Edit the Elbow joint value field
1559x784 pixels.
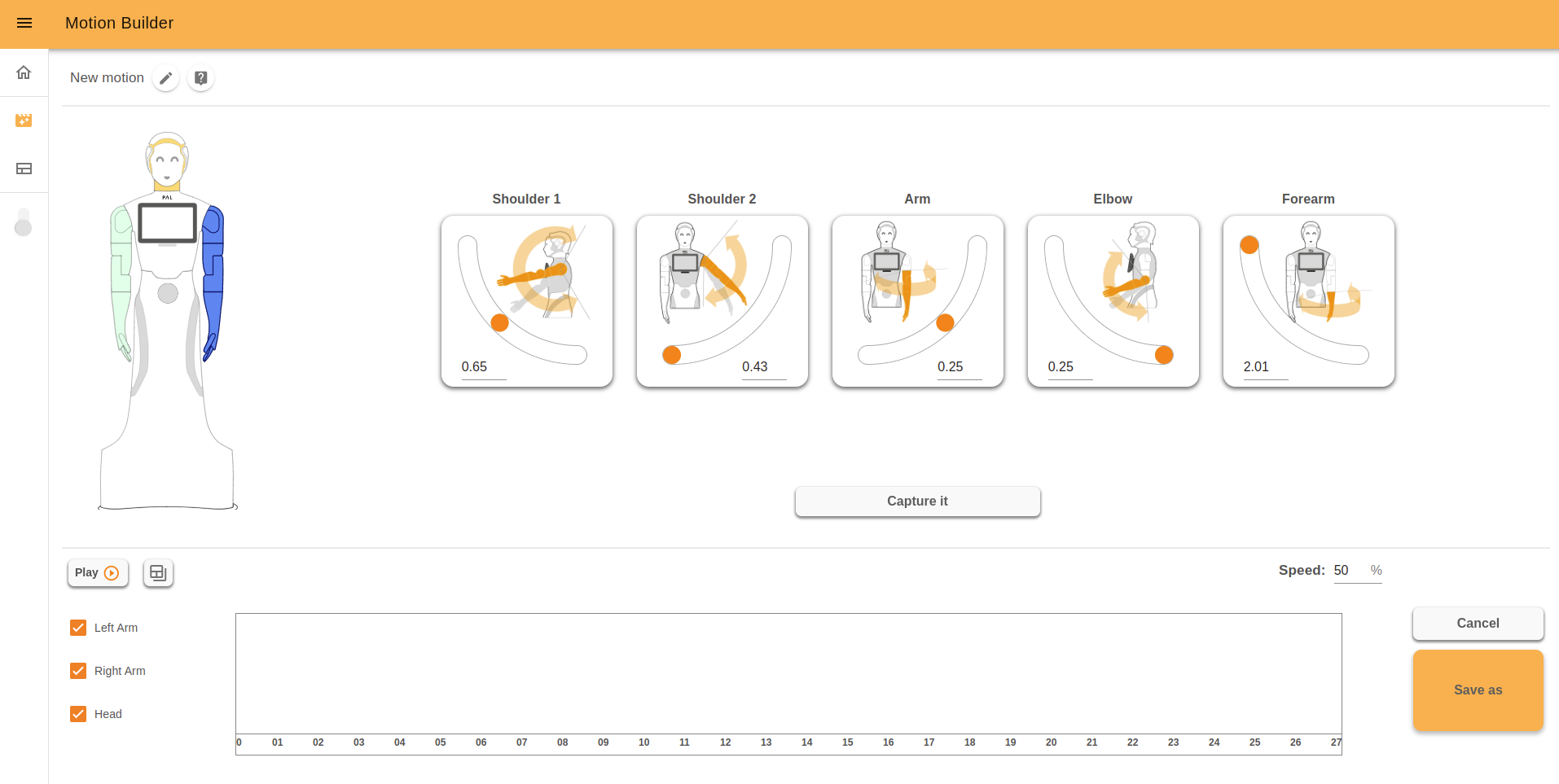click(x=1070, y=367)
